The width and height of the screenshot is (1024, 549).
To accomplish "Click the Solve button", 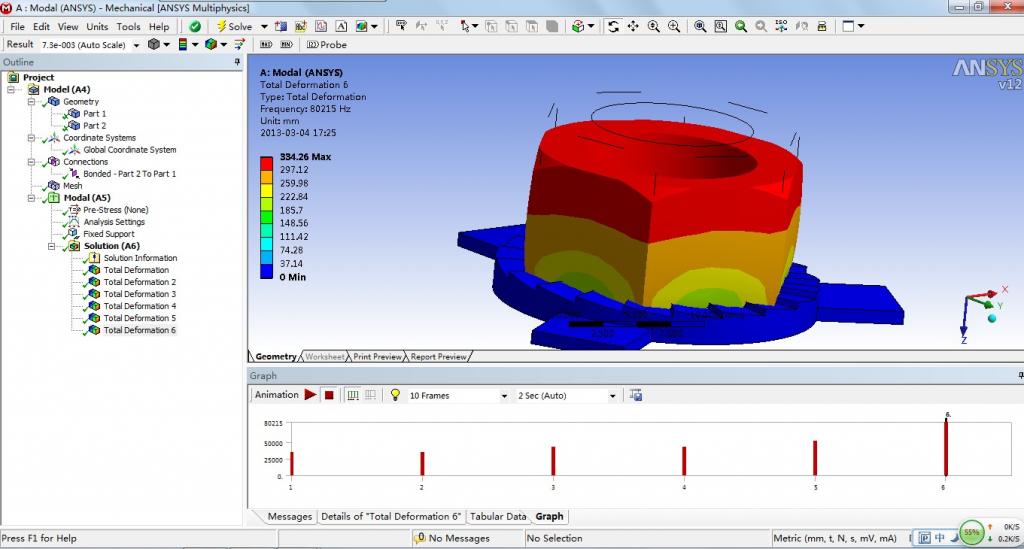I will point(234,26).
